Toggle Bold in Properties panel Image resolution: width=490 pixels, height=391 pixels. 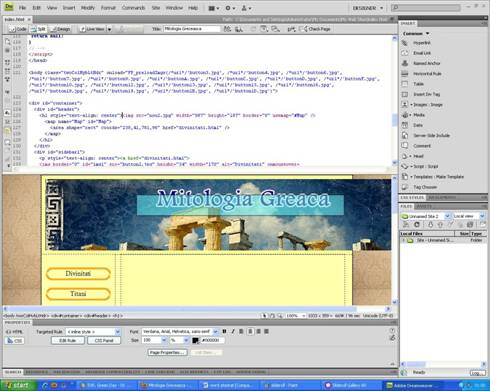point(224,331)
